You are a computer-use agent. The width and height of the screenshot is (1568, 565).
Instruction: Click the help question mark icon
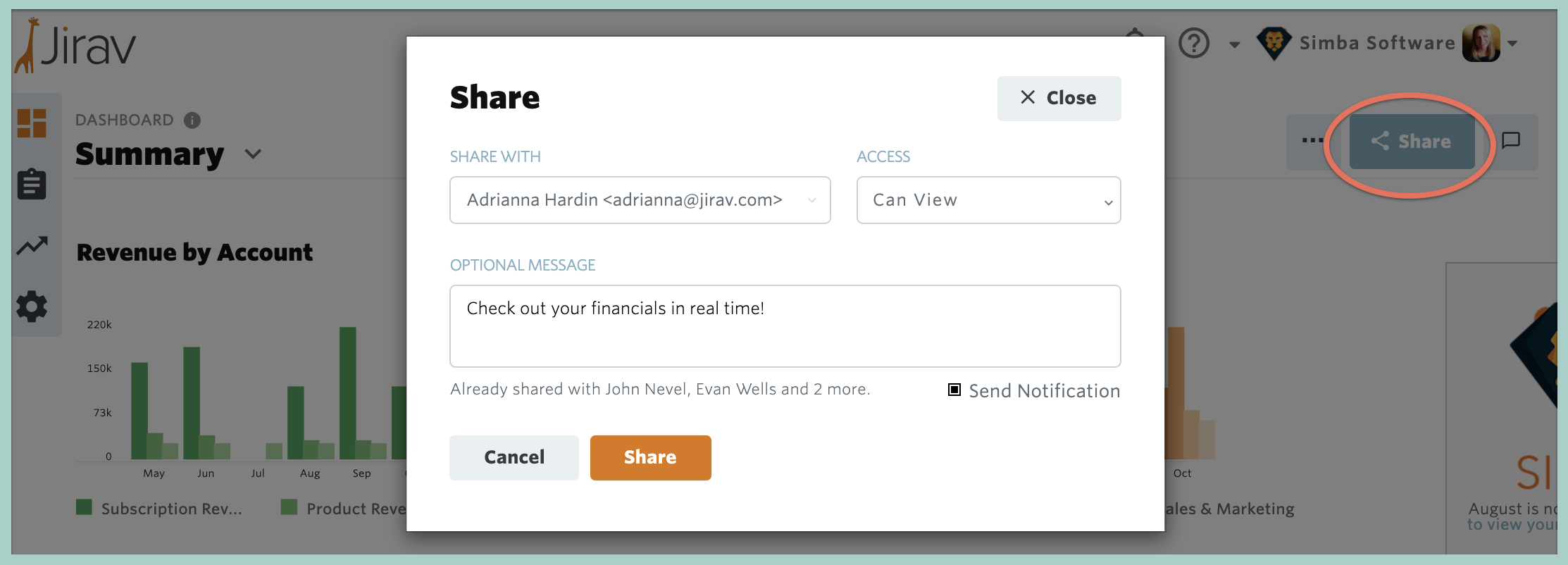tap(1194, 44)
